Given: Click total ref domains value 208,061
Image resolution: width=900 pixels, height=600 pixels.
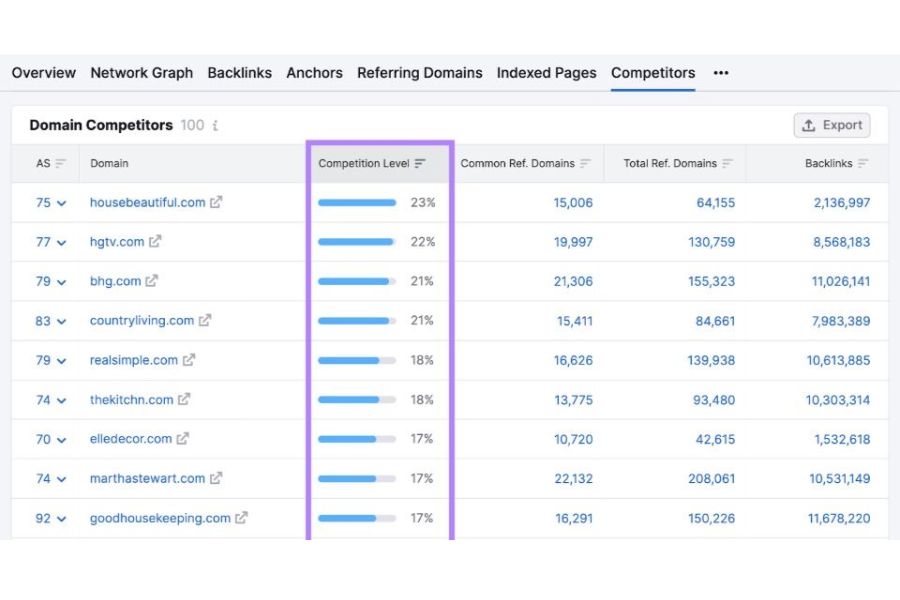Looking at the screenshot, I should [712, 478].
